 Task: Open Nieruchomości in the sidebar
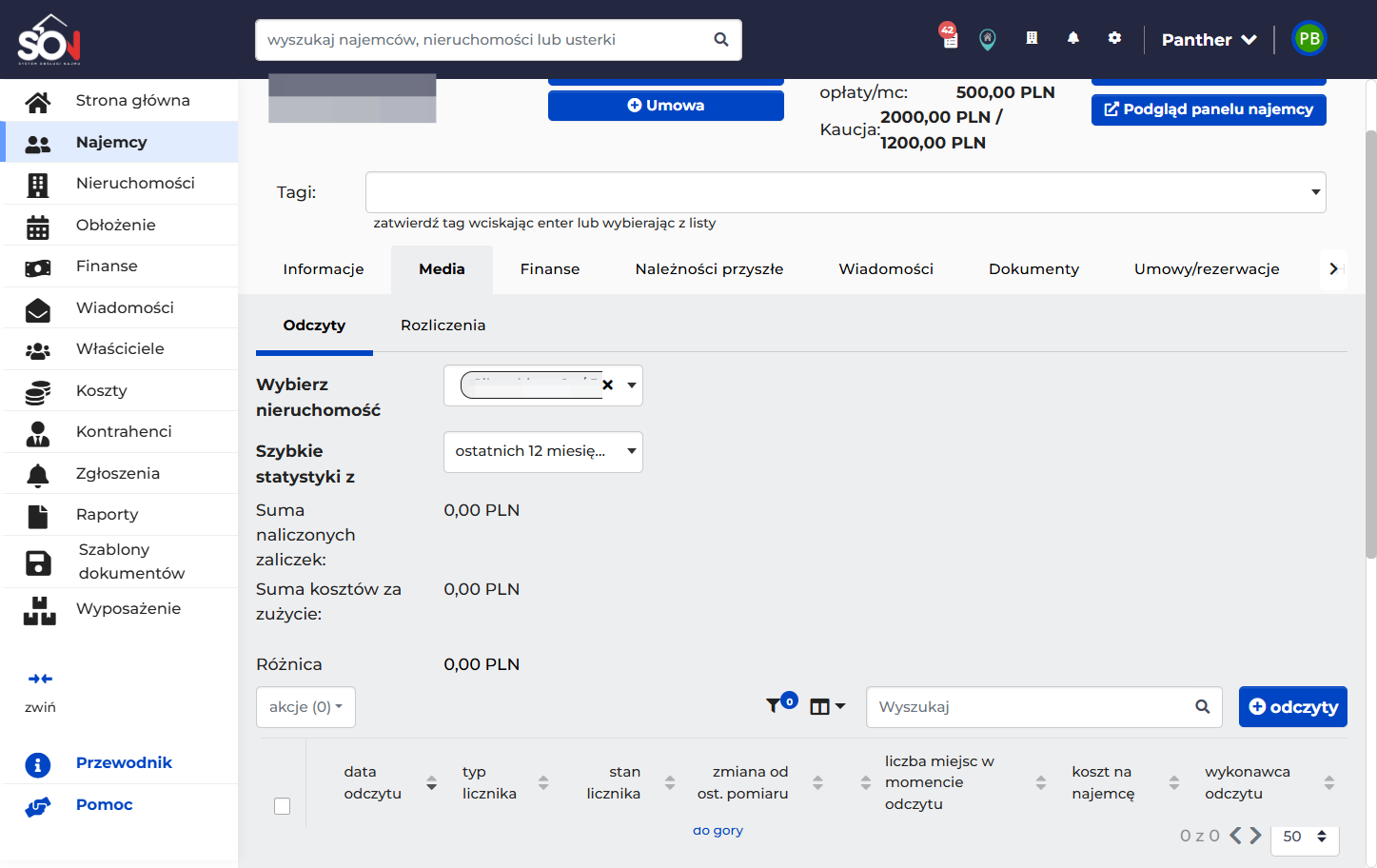(x=119, y=184)
